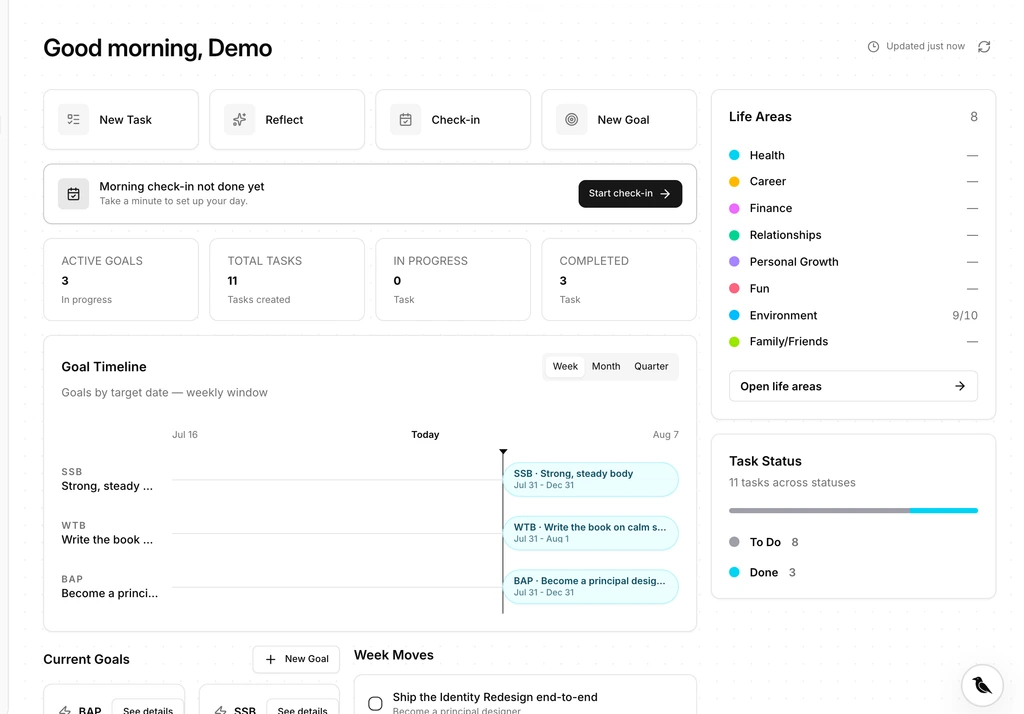Select the Personal Growth life area
Viewport: 1024px width, 714px height.
point(853,262)
